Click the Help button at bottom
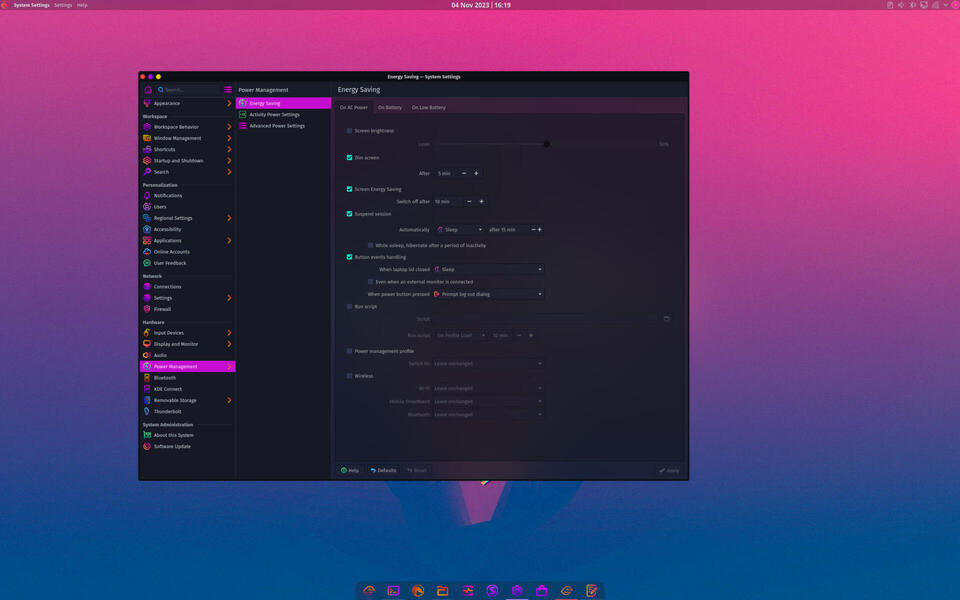960x600 pixels. point(350,471)
